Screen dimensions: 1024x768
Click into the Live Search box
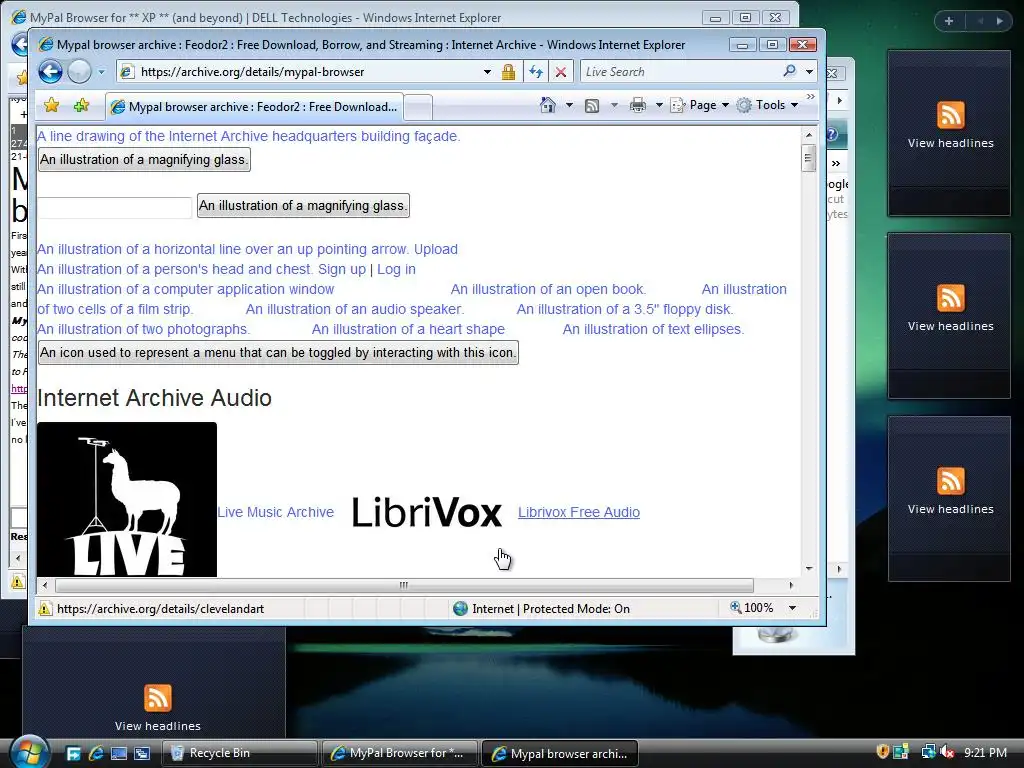[679, 72]
